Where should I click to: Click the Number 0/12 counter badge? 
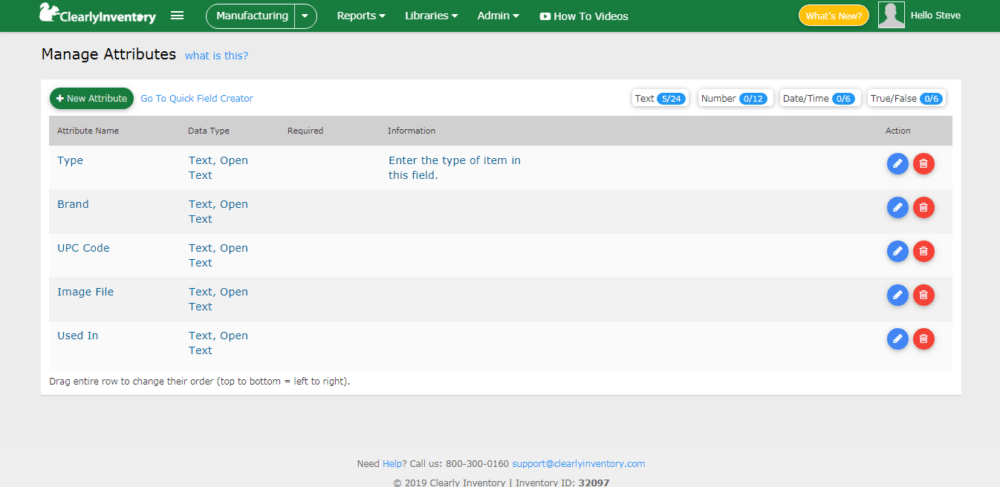tap(735, 98)
